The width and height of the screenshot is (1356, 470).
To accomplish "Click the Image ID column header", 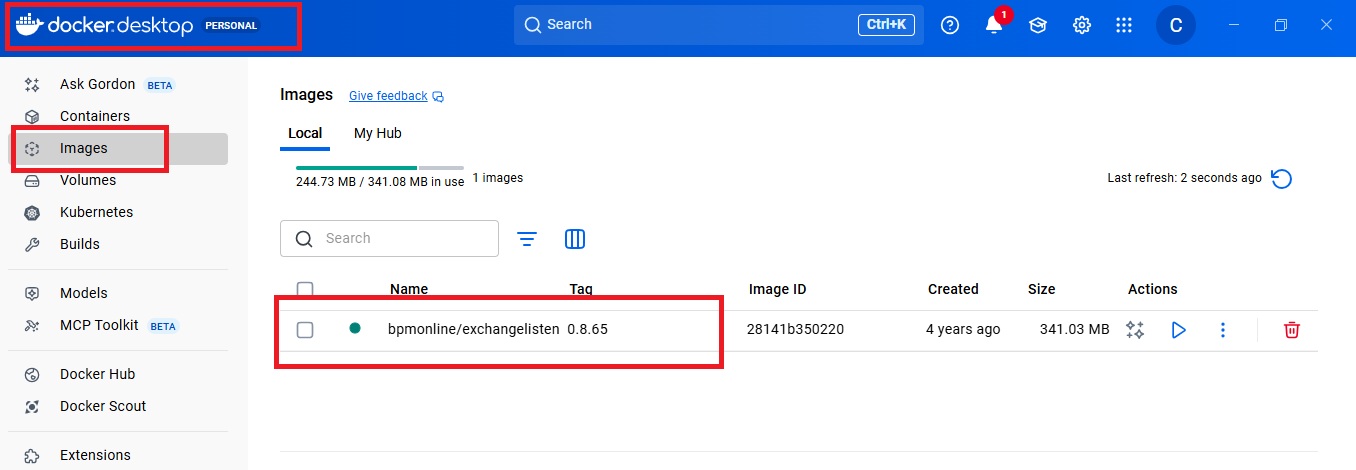I will (x=777, y=289).
